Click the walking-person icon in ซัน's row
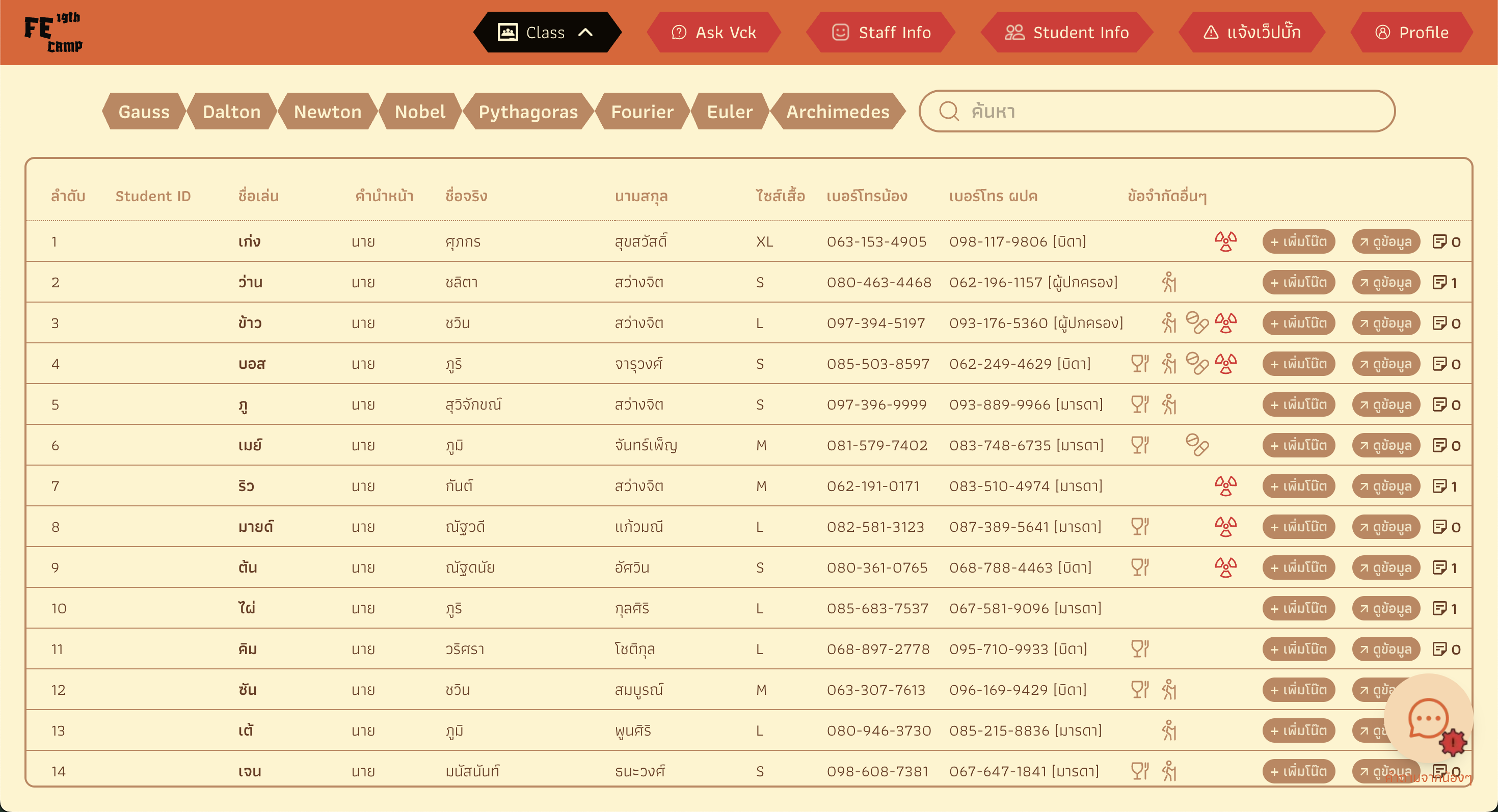The height and width of the screenshot is (812, 1498). click(x=1169, y=689)
